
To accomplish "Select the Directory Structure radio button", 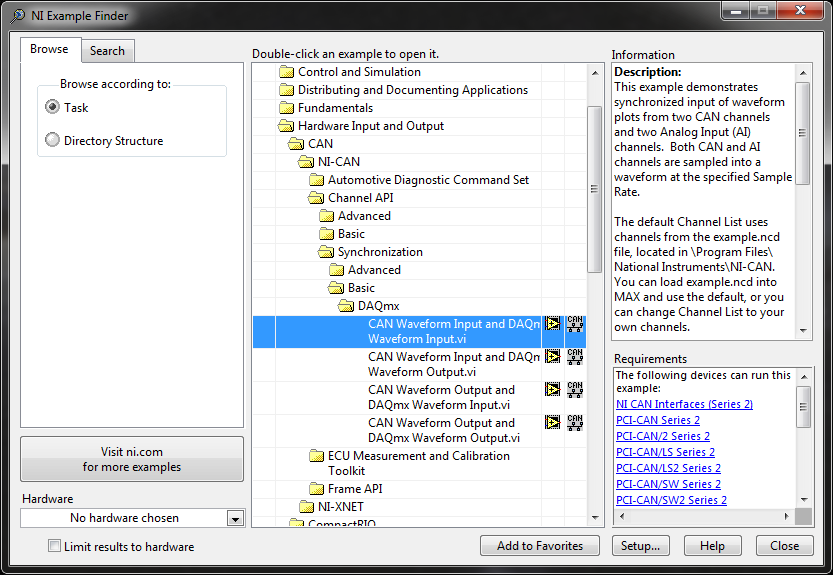I will tap(52, 140).
